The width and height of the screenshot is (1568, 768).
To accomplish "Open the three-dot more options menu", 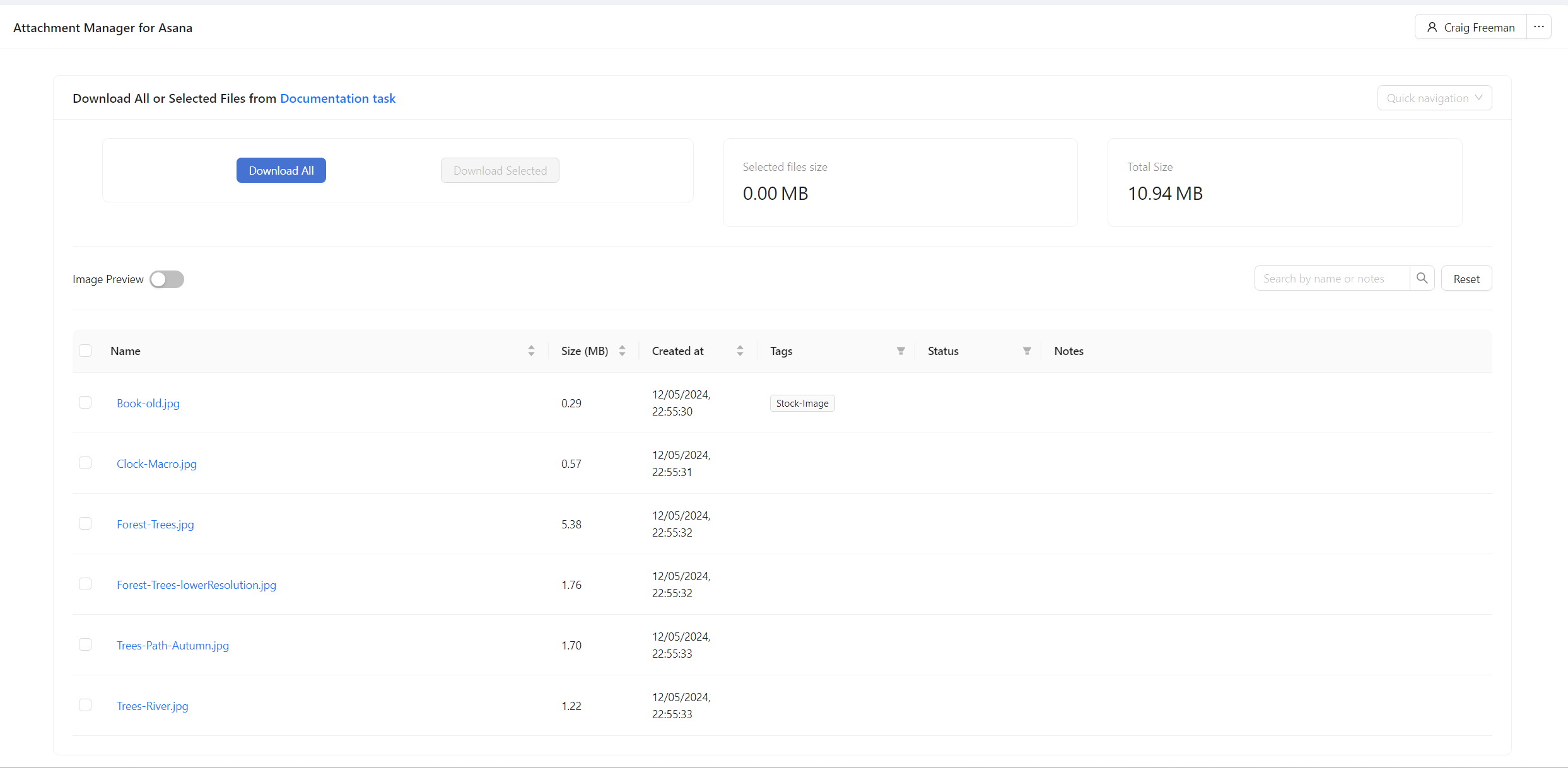I will (1539, 27).
